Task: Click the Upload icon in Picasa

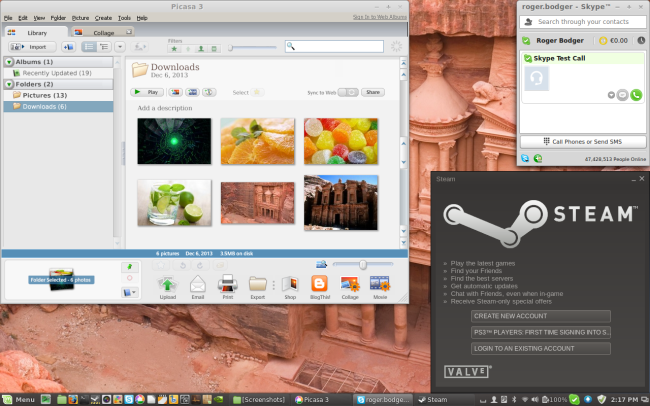Action: click(167, 284)
